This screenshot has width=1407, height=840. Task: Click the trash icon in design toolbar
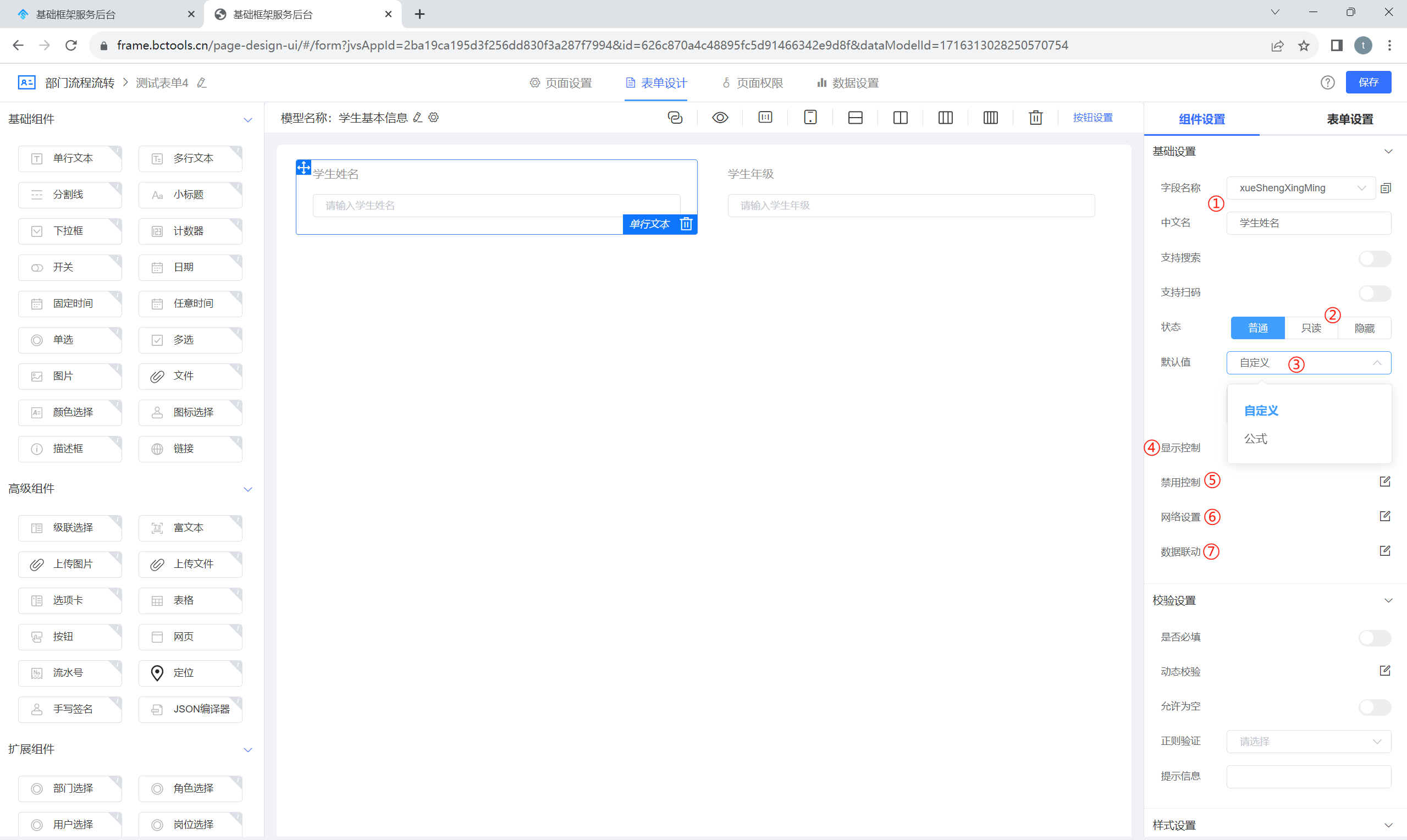click(1036, 118)
